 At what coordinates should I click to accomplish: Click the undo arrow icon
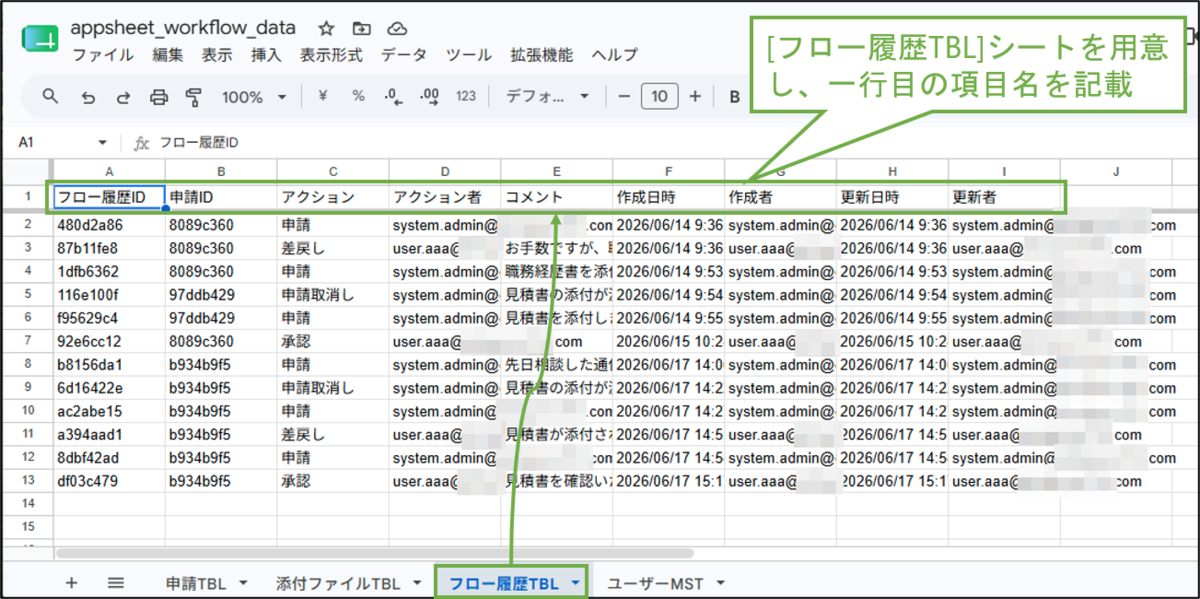88,97
